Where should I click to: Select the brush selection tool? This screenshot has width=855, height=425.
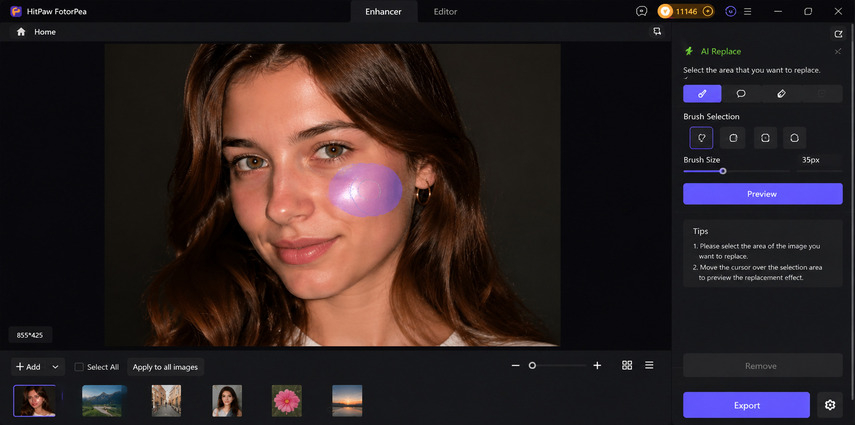[702, 94]
